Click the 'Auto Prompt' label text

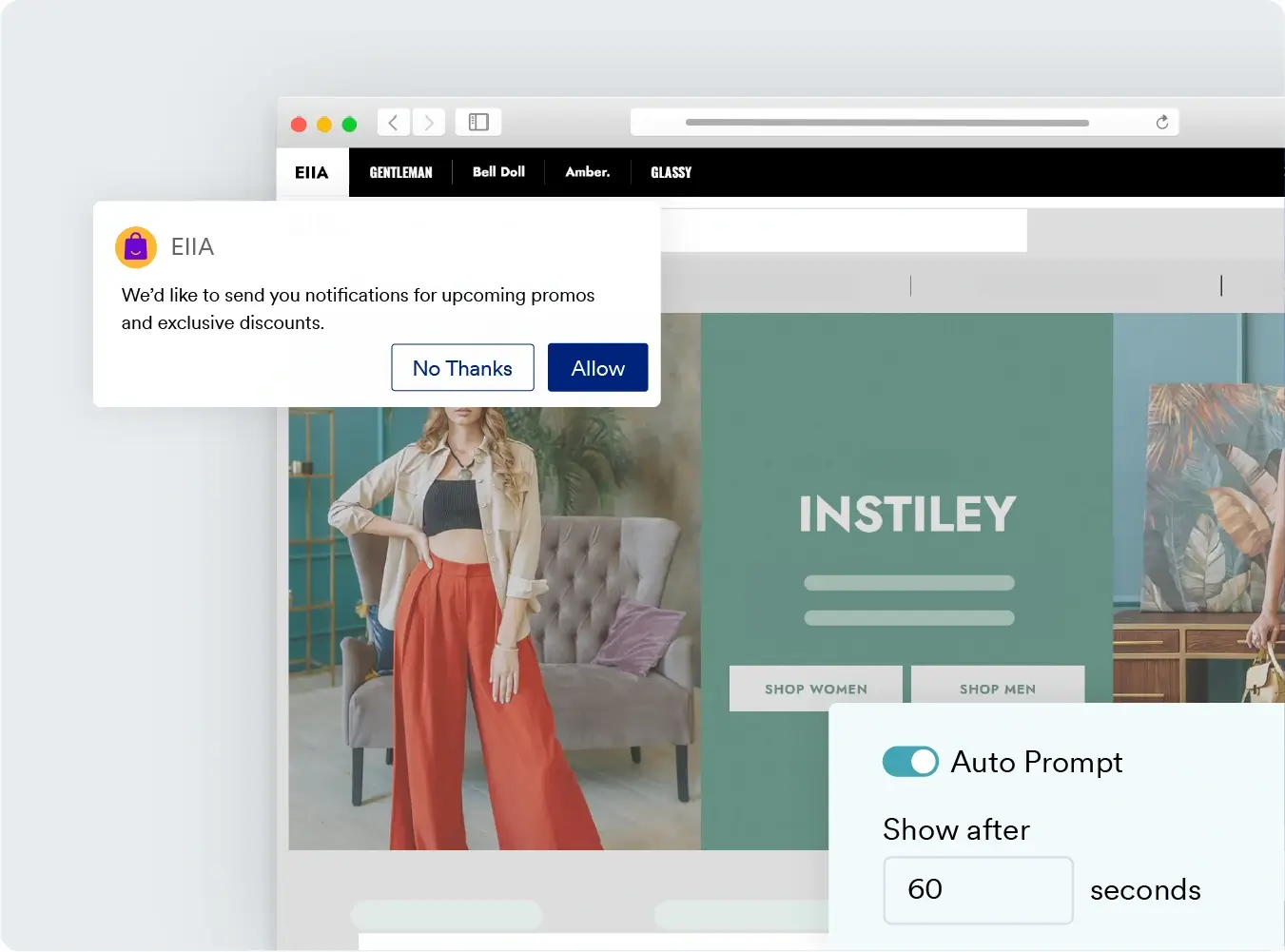[1037, 763]
